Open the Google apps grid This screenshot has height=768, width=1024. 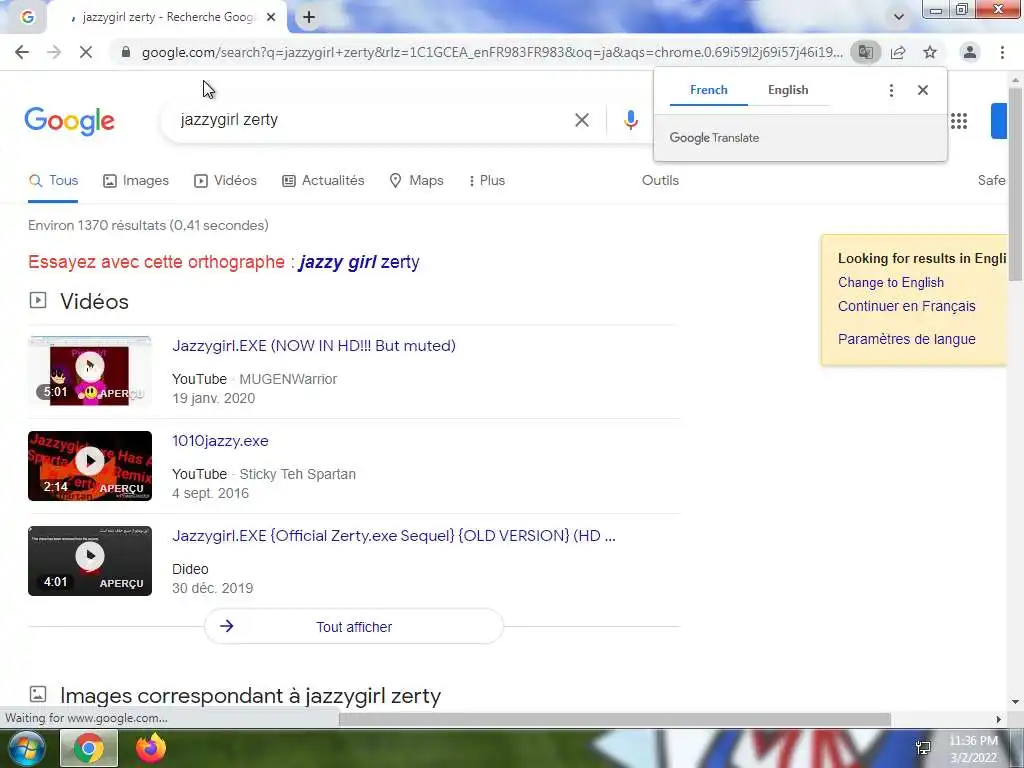point(959,121)
